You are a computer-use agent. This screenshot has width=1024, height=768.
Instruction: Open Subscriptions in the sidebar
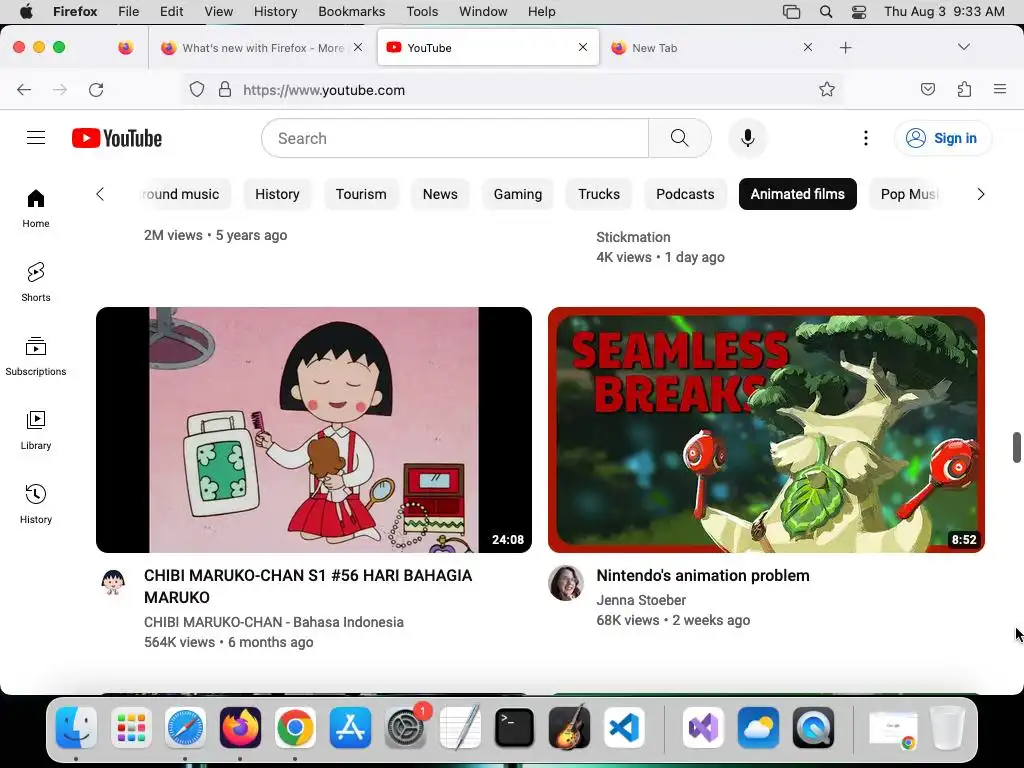[36, 356]
